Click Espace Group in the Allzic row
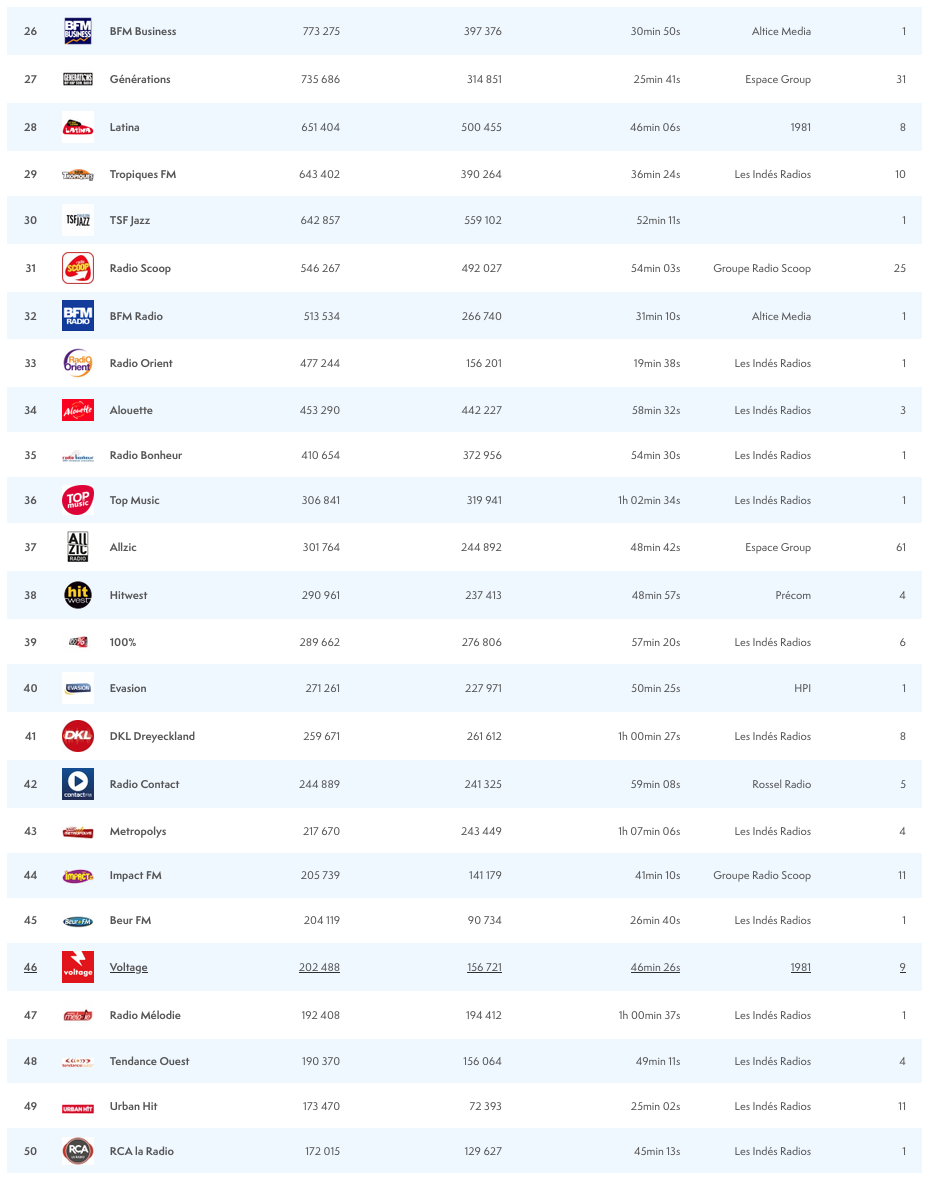Image resolution: width=932 pixels, height=1181 pixels. coord(778,547)
